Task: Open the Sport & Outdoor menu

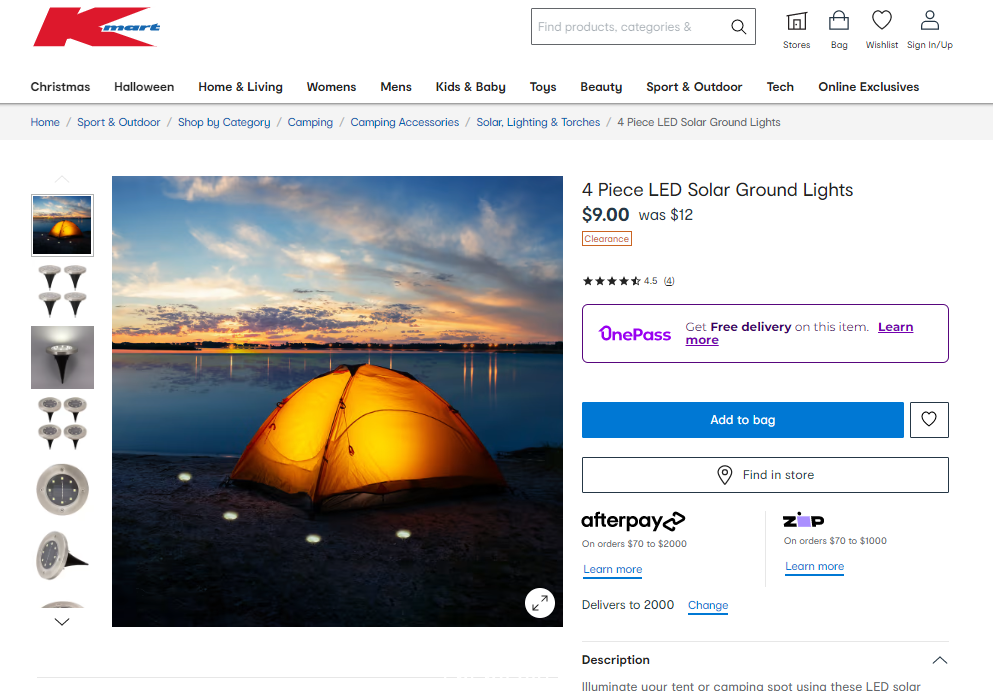Action: [x=694, y=87]
